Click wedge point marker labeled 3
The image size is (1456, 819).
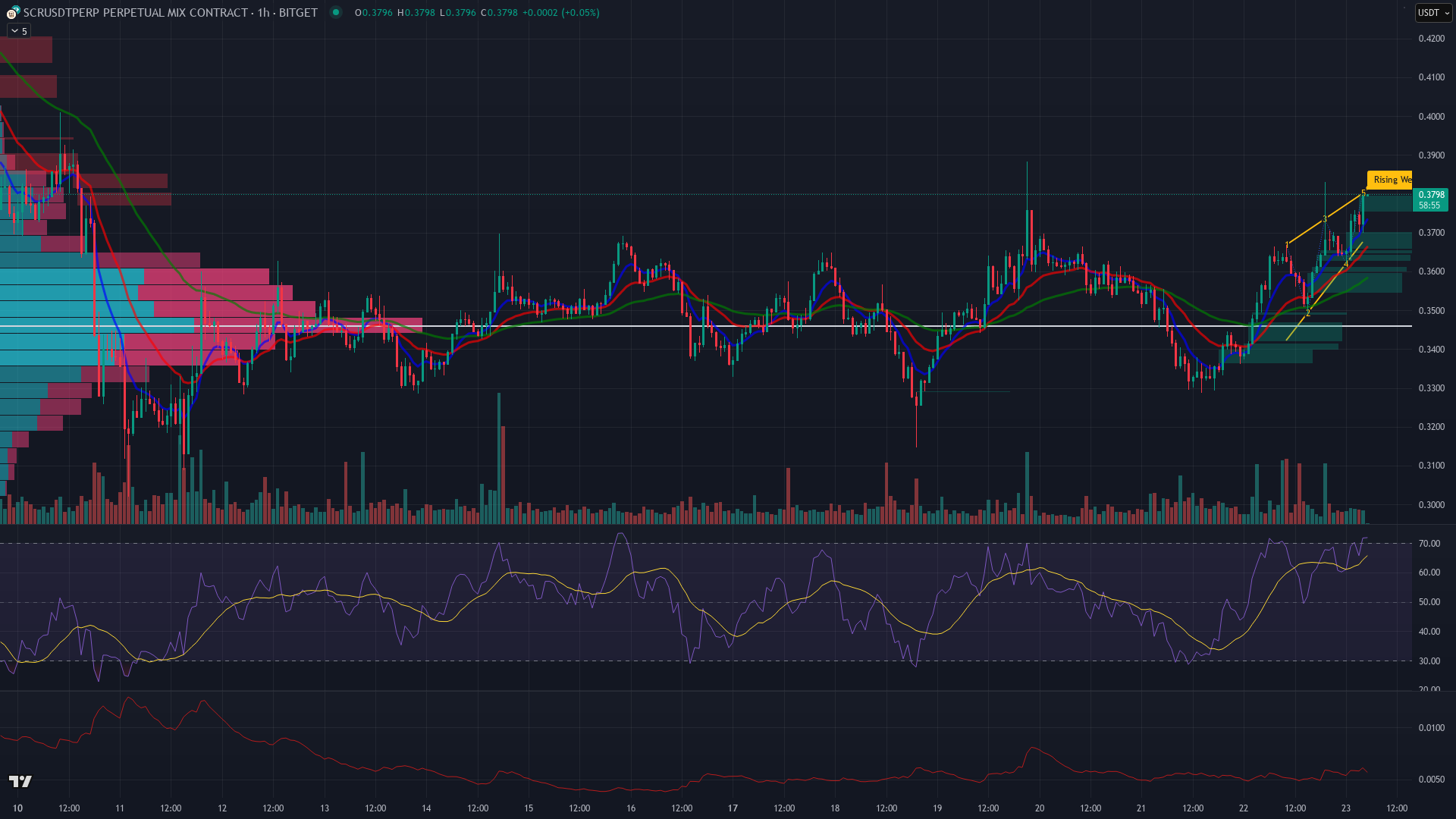(1325, 219)
